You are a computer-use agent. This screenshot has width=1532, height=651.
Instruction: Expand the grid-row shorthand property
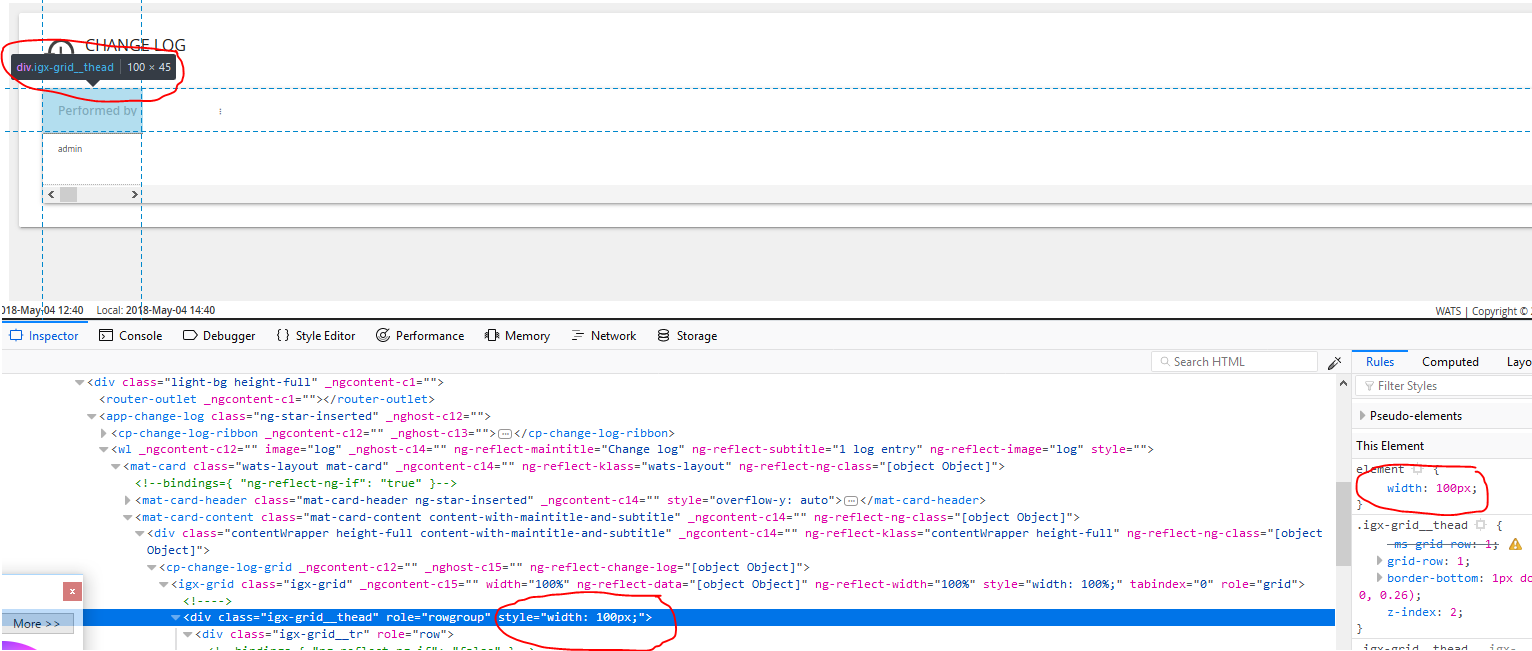click(x=1380, y=561)
